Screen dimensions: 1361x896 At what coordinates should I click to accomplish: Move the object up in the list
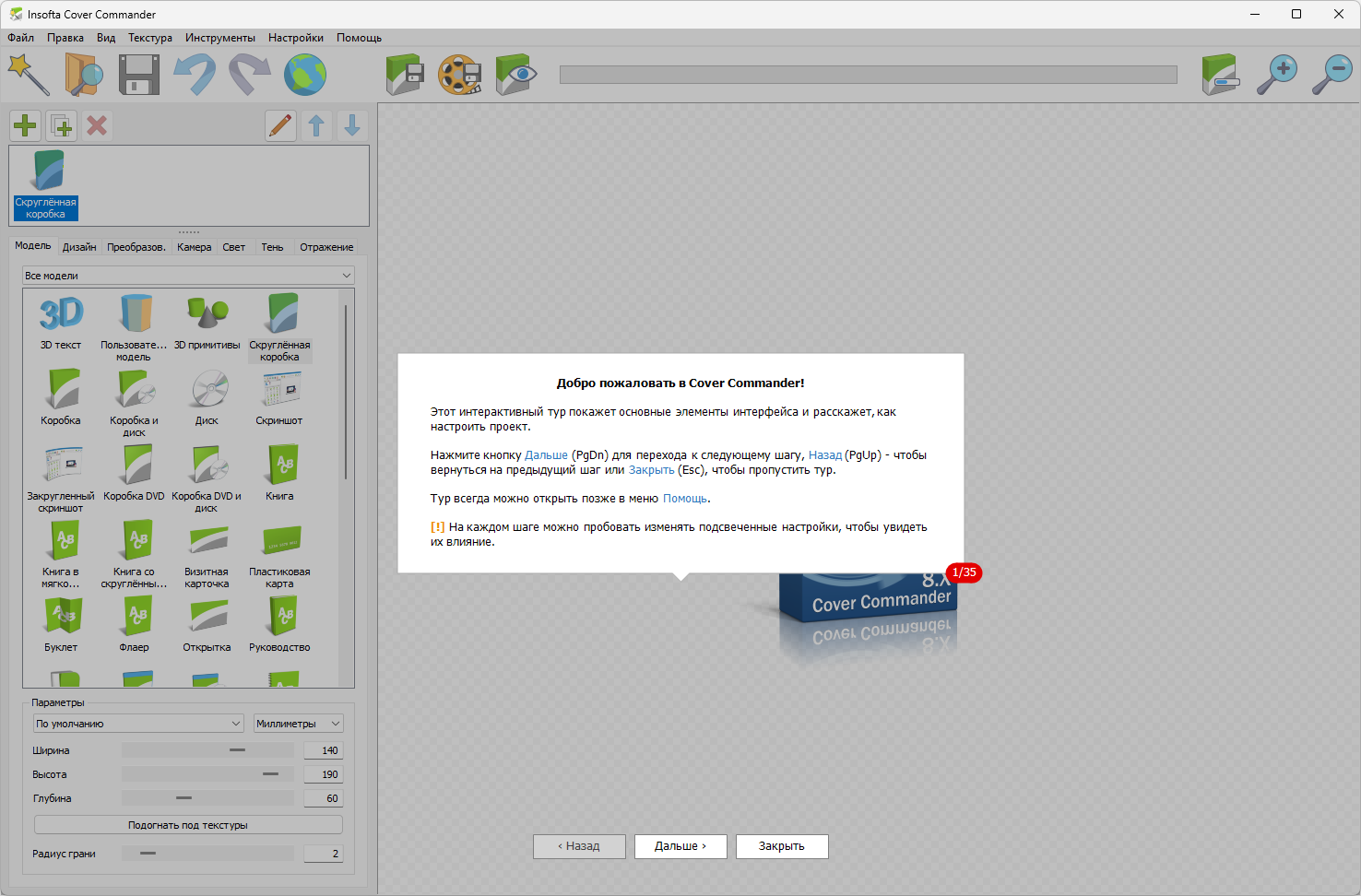click(x=316, y=125)
